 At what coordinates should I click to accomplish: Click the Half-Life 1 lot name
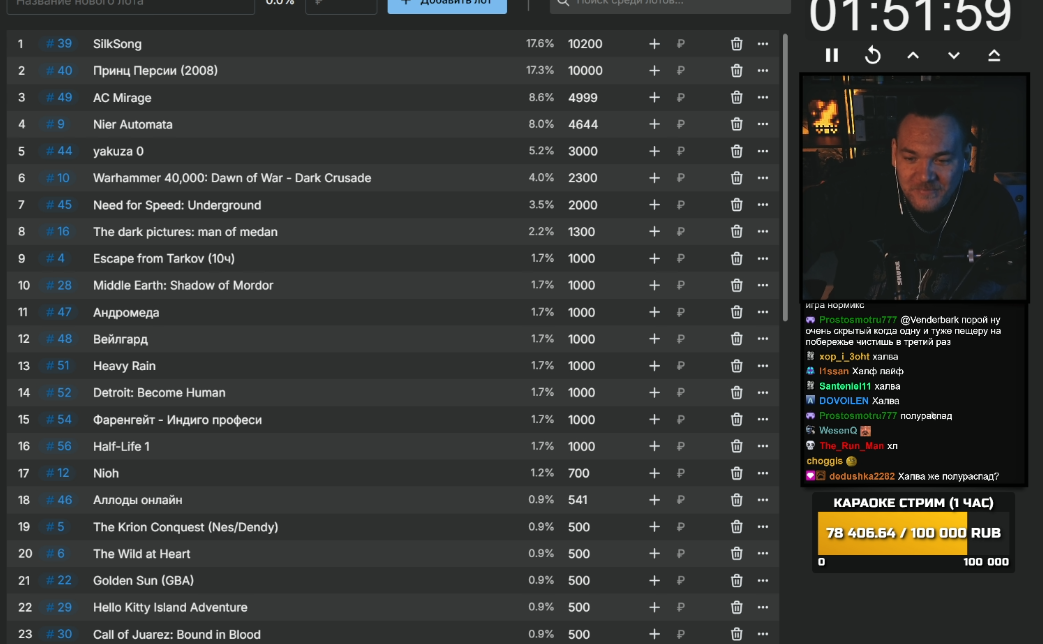[121, 446]
